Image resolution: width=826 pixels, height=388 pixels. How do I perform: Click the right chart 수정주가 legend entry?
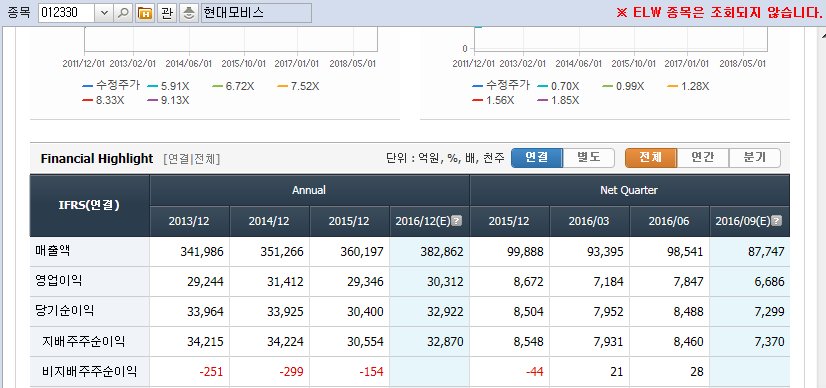pyautogui.click(x=501, y=85)
